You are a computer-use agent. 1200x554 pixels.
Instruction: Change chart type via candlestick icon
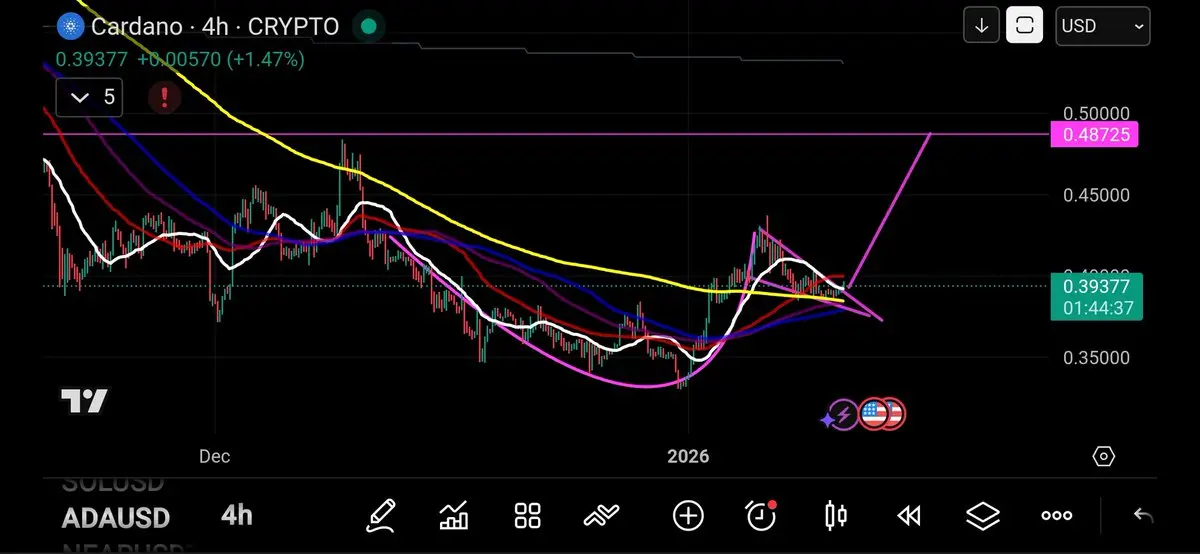pos(836,515)
